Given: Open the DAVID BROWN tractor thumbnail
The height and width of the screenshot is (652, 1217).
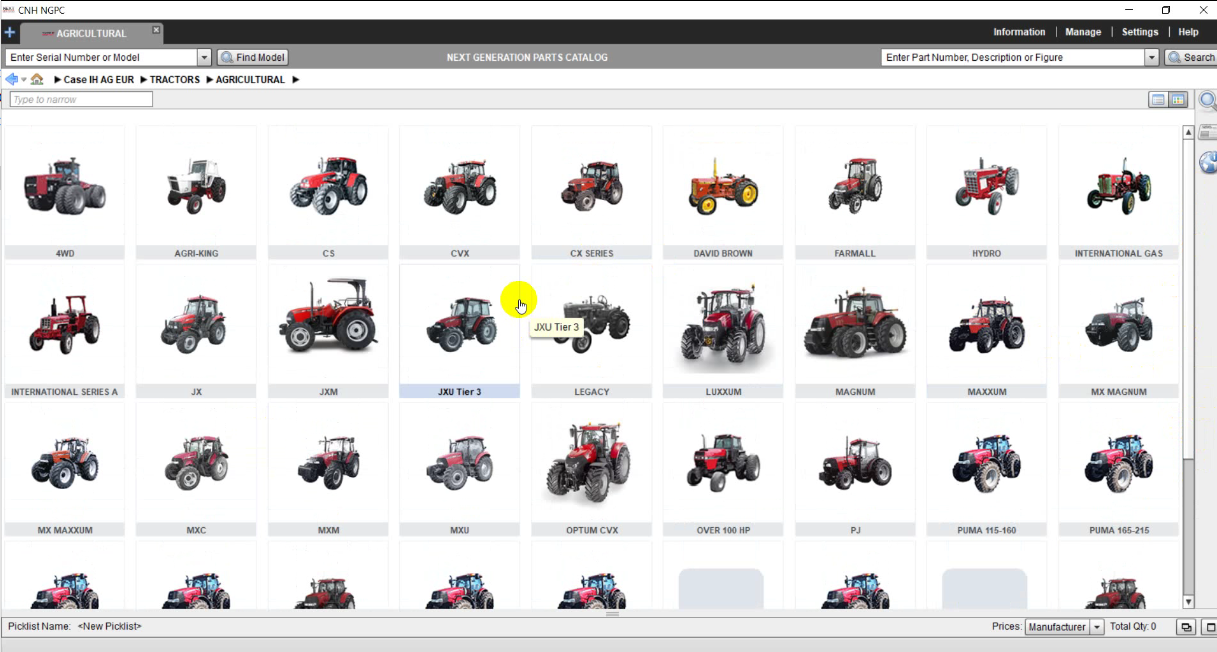Looking at the screenshot, I should pyautogui.click(x=723, y=192).
